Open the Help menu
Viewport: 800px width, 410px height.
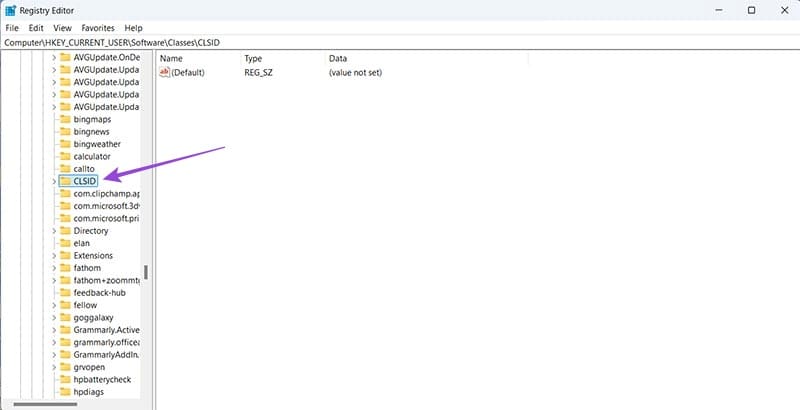(x=134, y=28)
